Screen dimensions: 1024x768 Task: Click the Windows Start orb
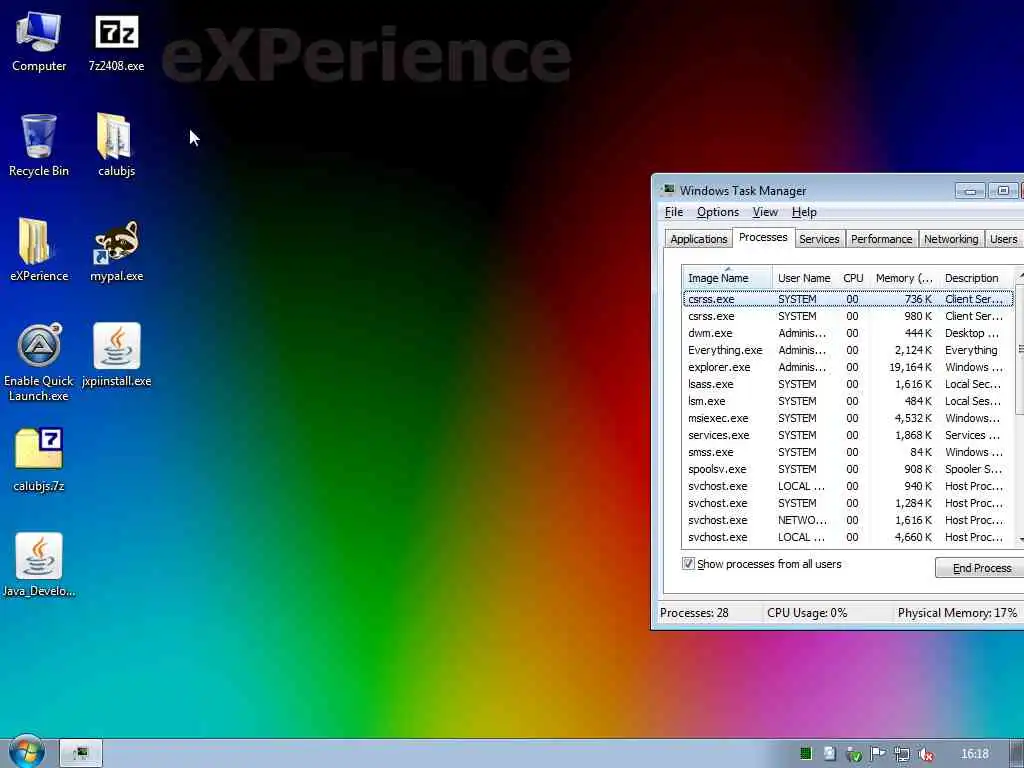pos(27,752)
